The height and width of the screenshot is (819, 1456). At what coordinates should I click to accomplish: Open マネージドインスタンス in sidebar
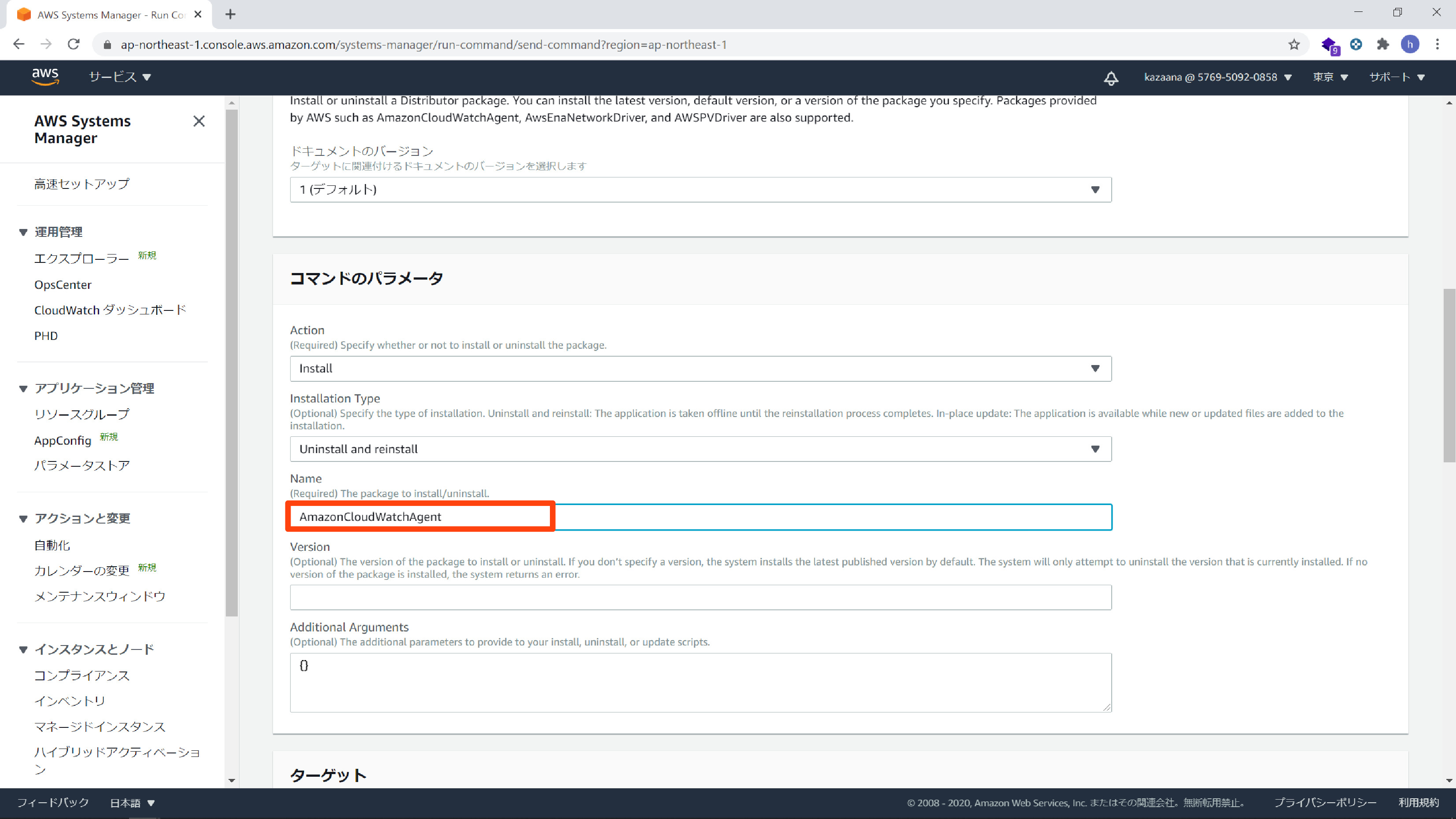pos(100,726)
